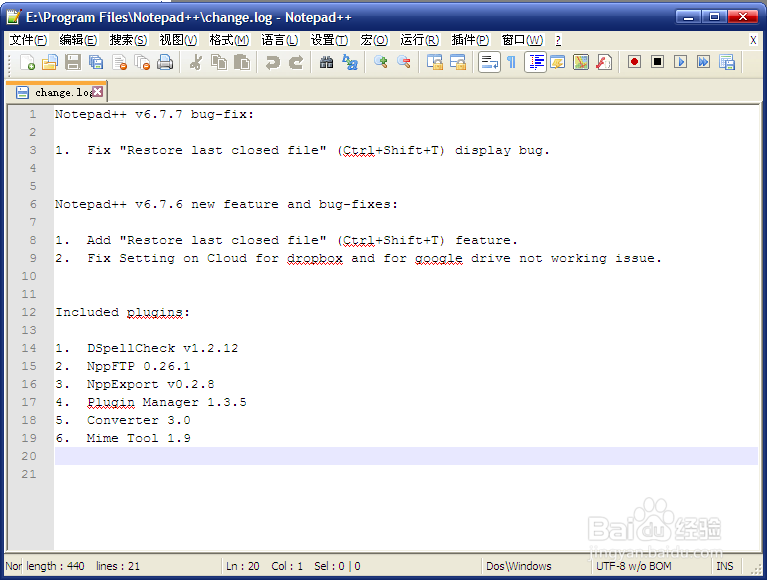
Task: Click the Save All toolbar icon
Action: coord(96,62)
